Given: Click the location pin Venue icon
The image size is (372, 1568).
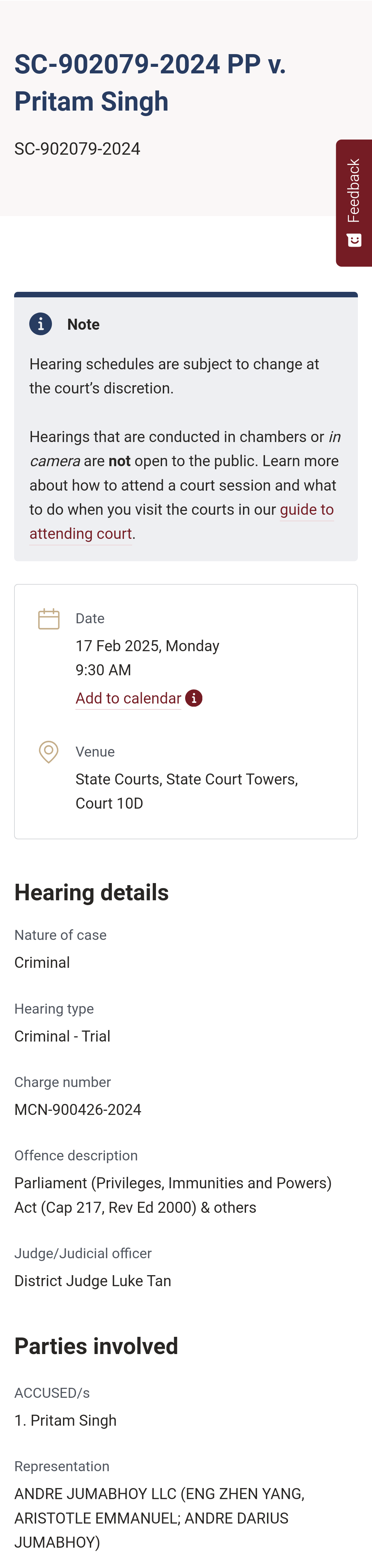Looking at the screenshot, I should (49, 752).
